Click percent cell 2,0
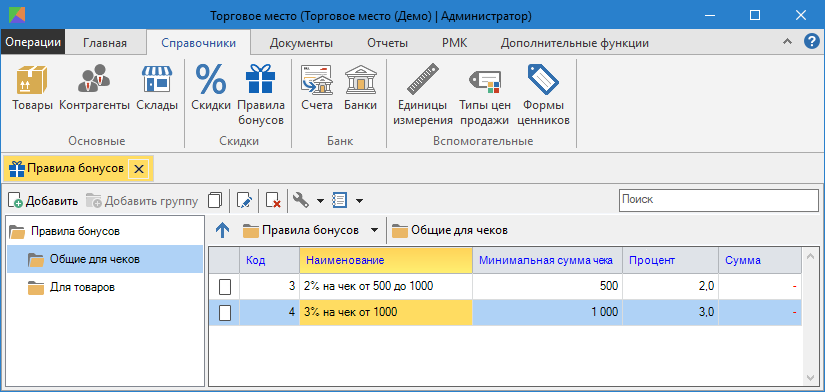 tap(670, 287)
